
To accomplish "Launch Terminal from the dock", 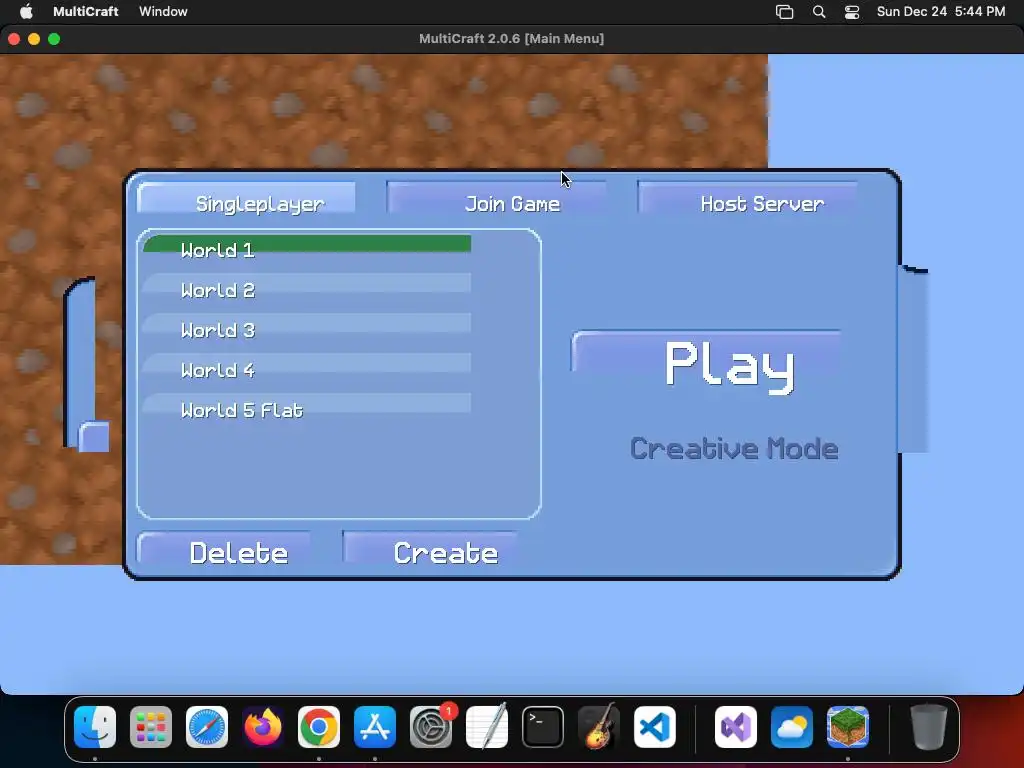I will tap(543, 726).
